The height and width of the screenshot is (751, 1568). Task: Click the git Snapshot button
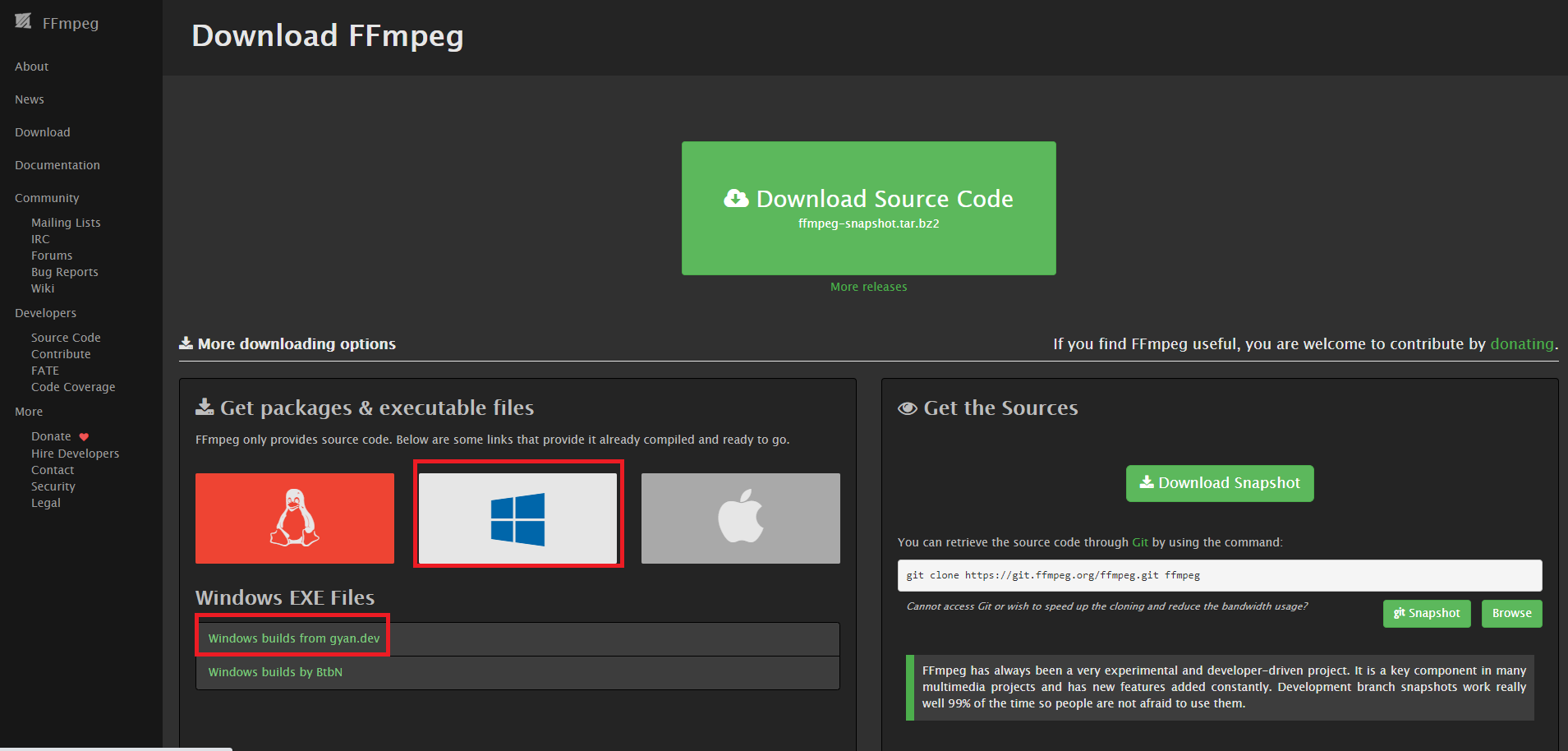(x=1427, y=614)
